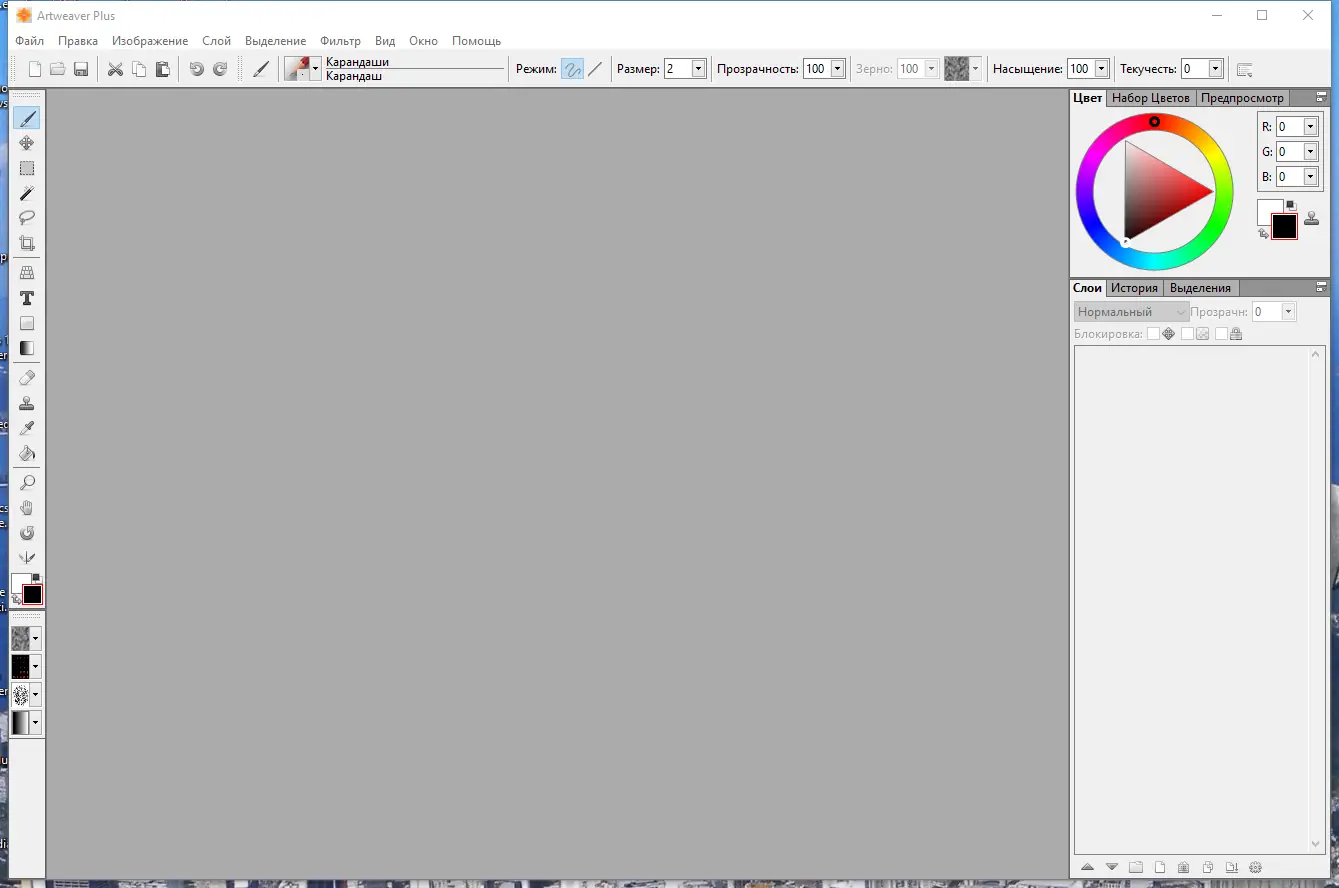1339x888 pixels.
Task: Pick the Lasso tool
Action: click(x=27, y=218)
